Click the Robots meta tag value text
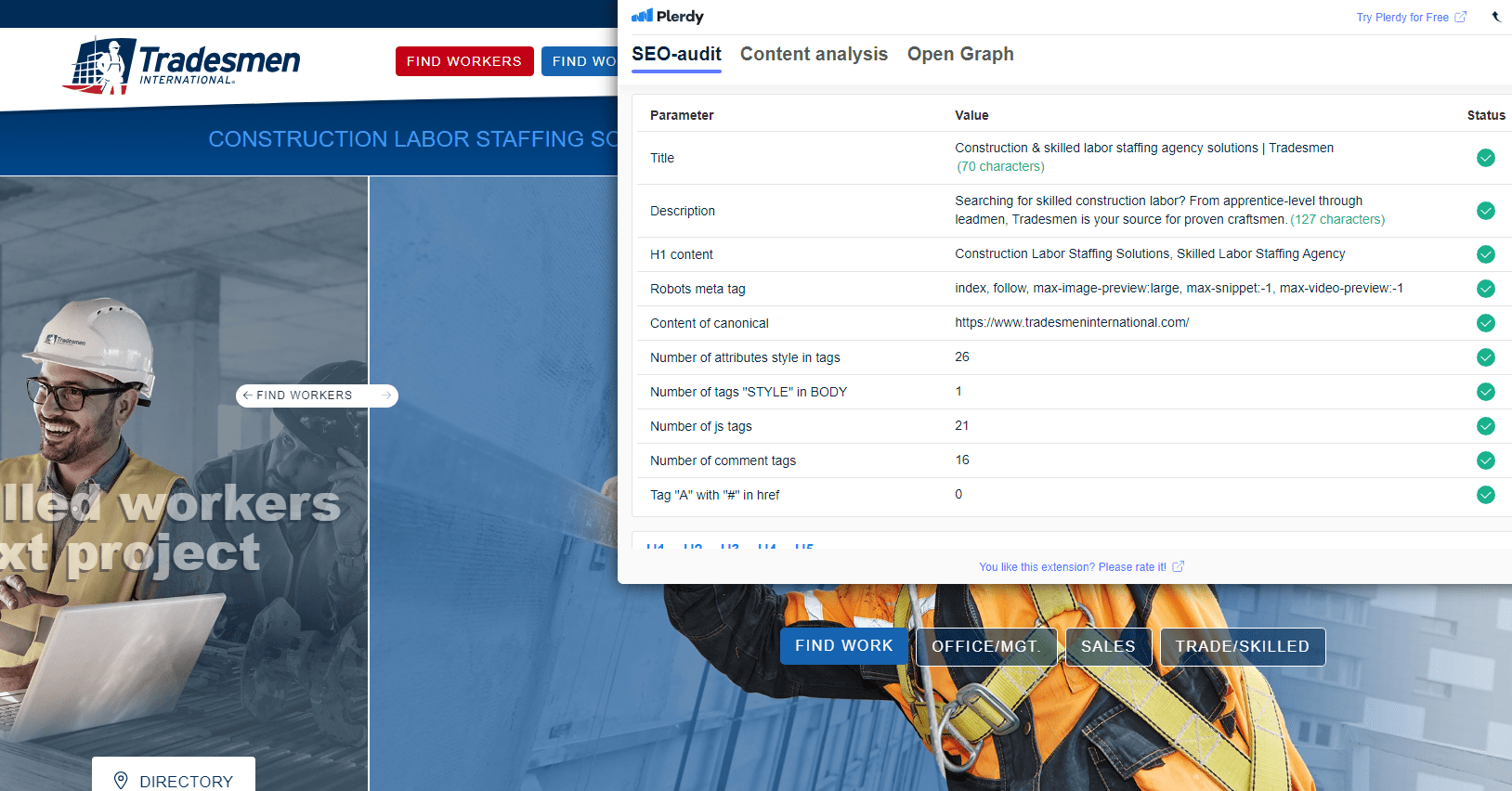1512x791 pixels. point(1179,288)
